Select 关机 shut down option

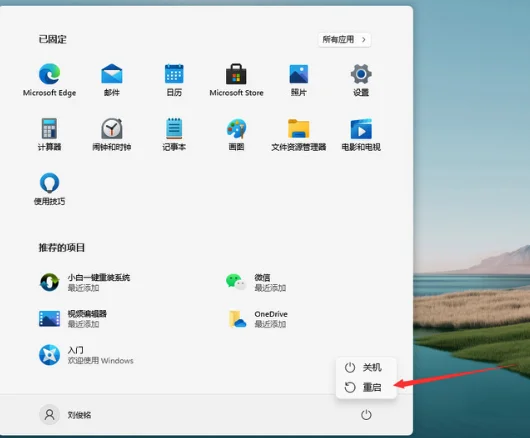point(366,367)
